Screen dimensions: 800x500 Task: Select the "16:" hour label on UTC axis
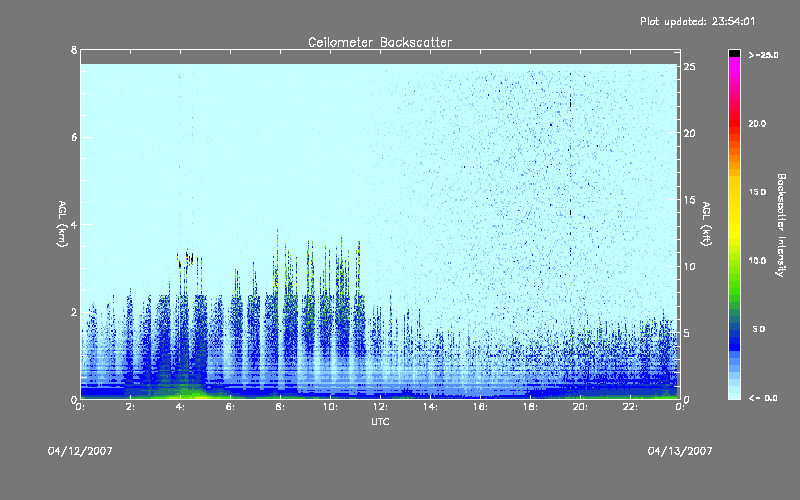(x=480, y=407)
